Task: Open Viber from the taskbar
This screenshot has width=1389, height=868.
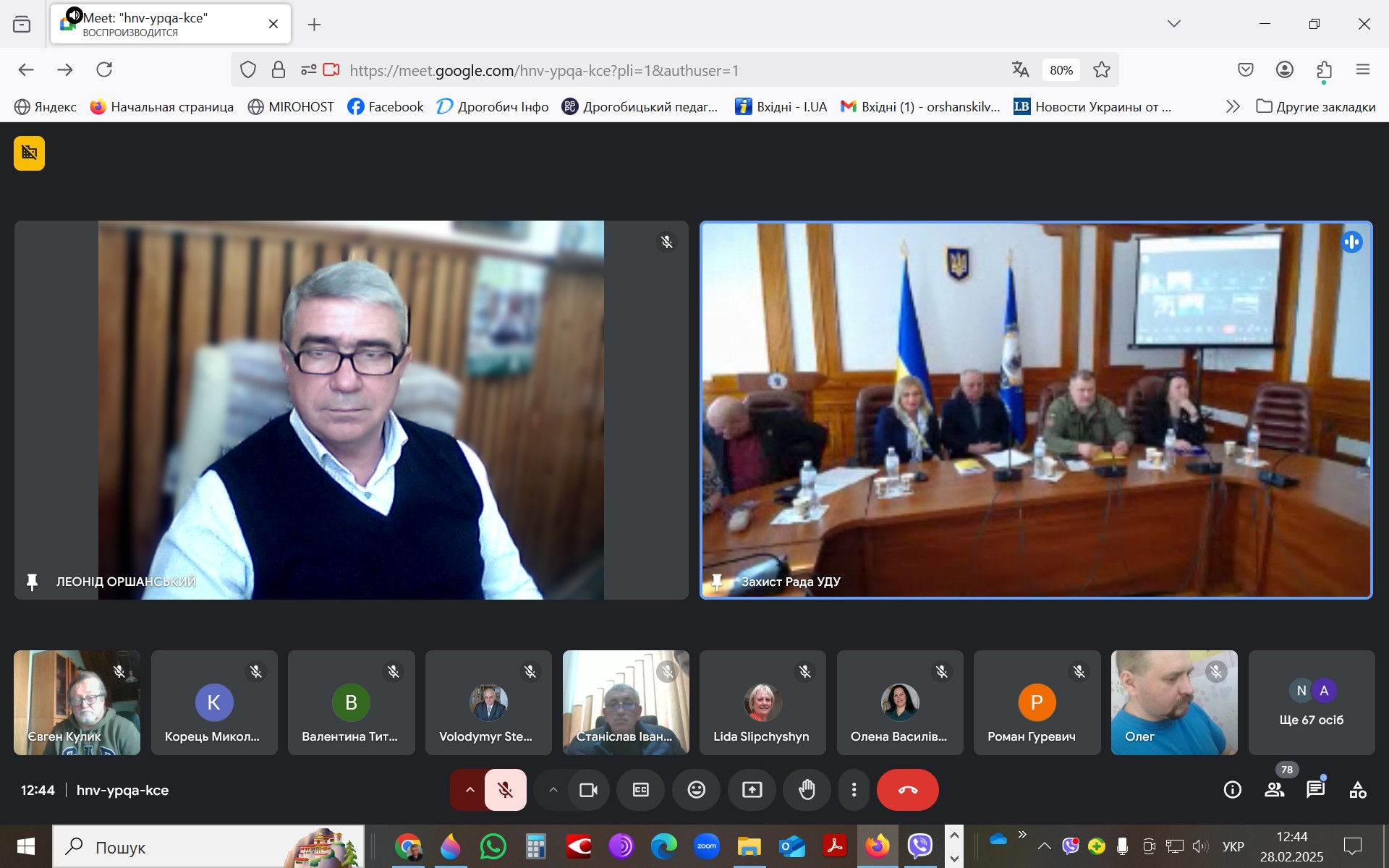Action: tap(919, 846)
